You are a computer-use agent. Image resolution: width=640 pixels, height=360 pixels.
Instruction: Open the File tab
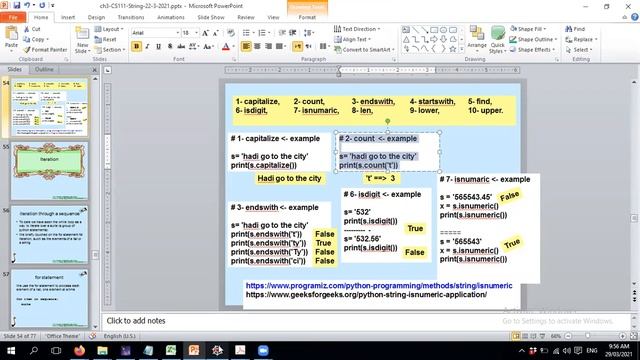13,17
